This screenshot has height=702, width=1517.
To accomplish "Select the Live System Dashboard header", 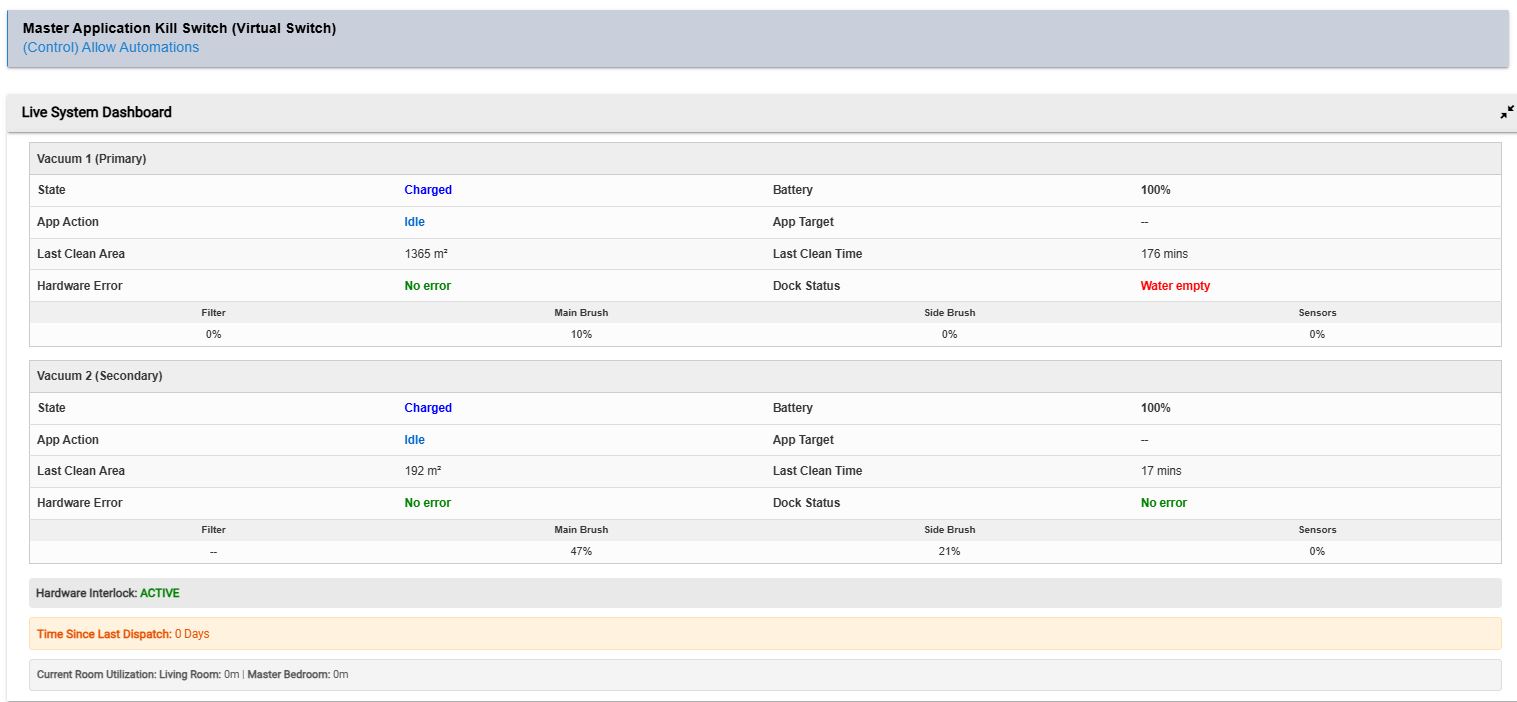I will tap(762, 113).
